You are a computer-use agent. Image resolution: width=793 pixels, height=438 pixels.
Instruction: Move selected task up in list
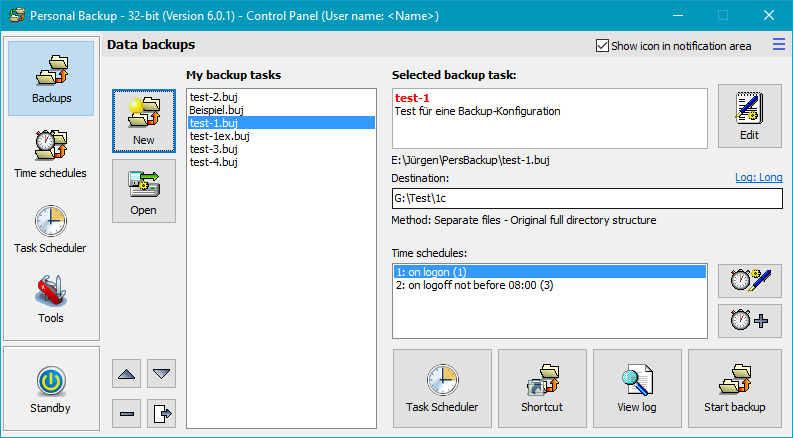click(126, 374)
